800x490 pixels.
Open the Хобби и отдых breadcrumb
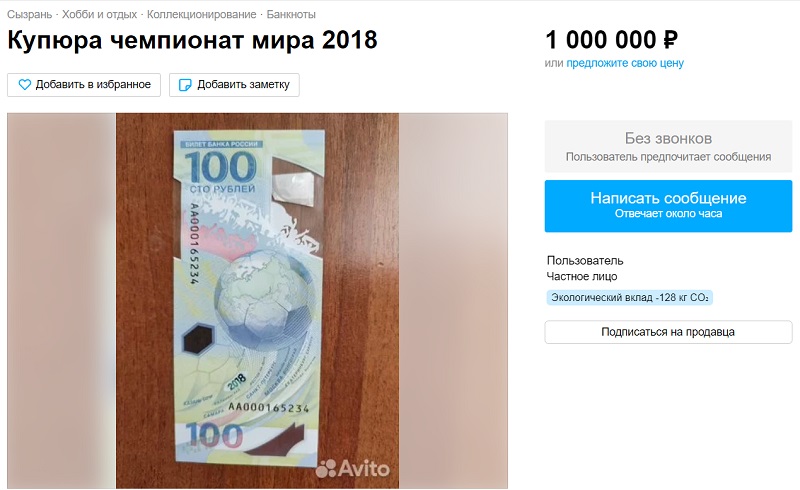99,14
